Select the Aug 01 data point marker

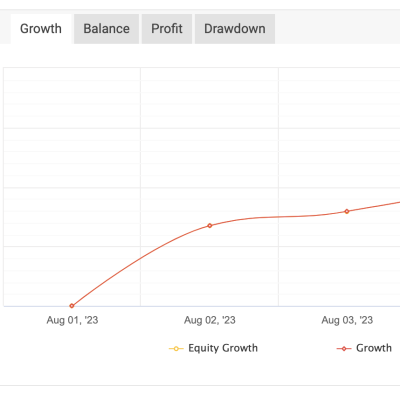pos(72,306)
